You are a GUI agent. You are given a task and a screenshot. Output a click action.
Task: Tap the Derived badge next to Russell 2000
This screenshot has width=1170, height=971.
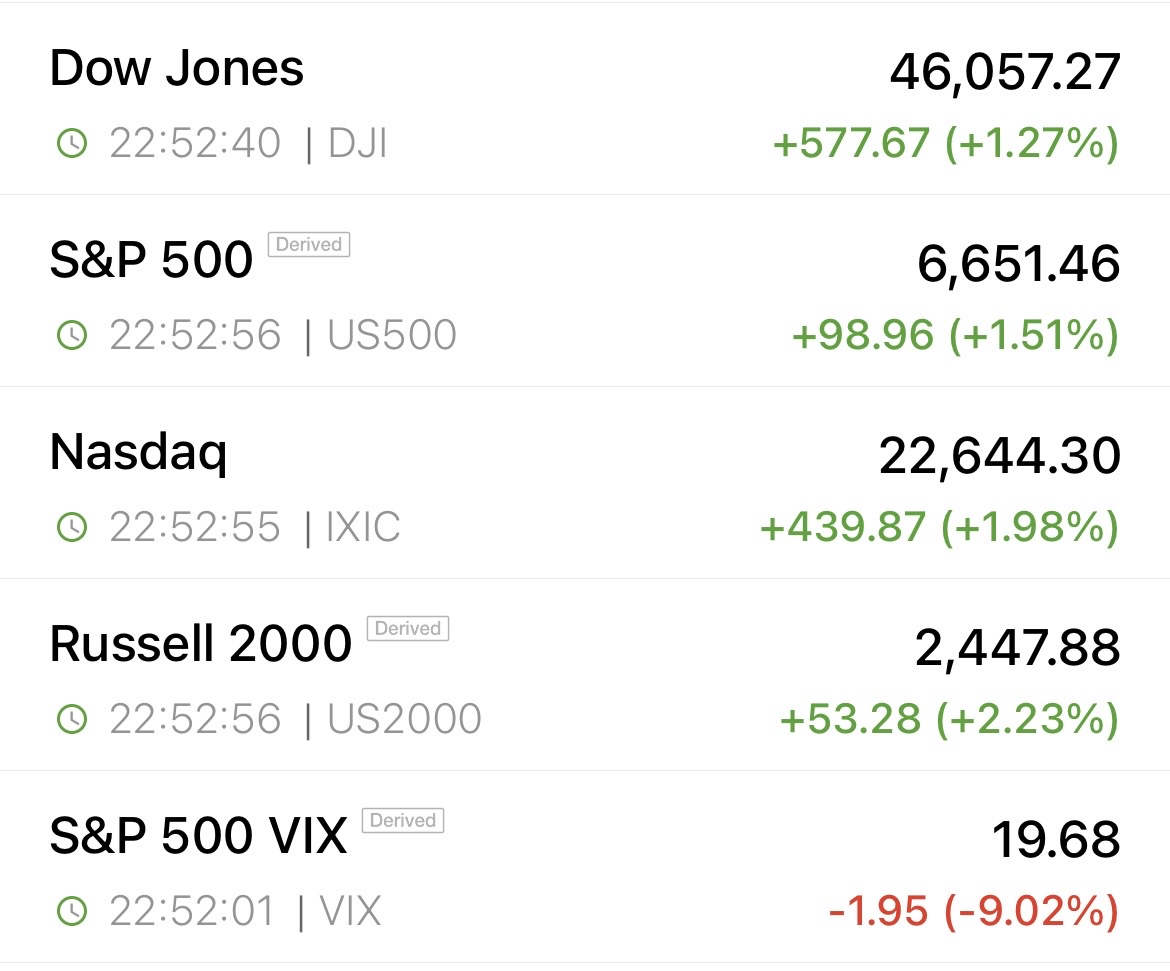tap(408, 629)
